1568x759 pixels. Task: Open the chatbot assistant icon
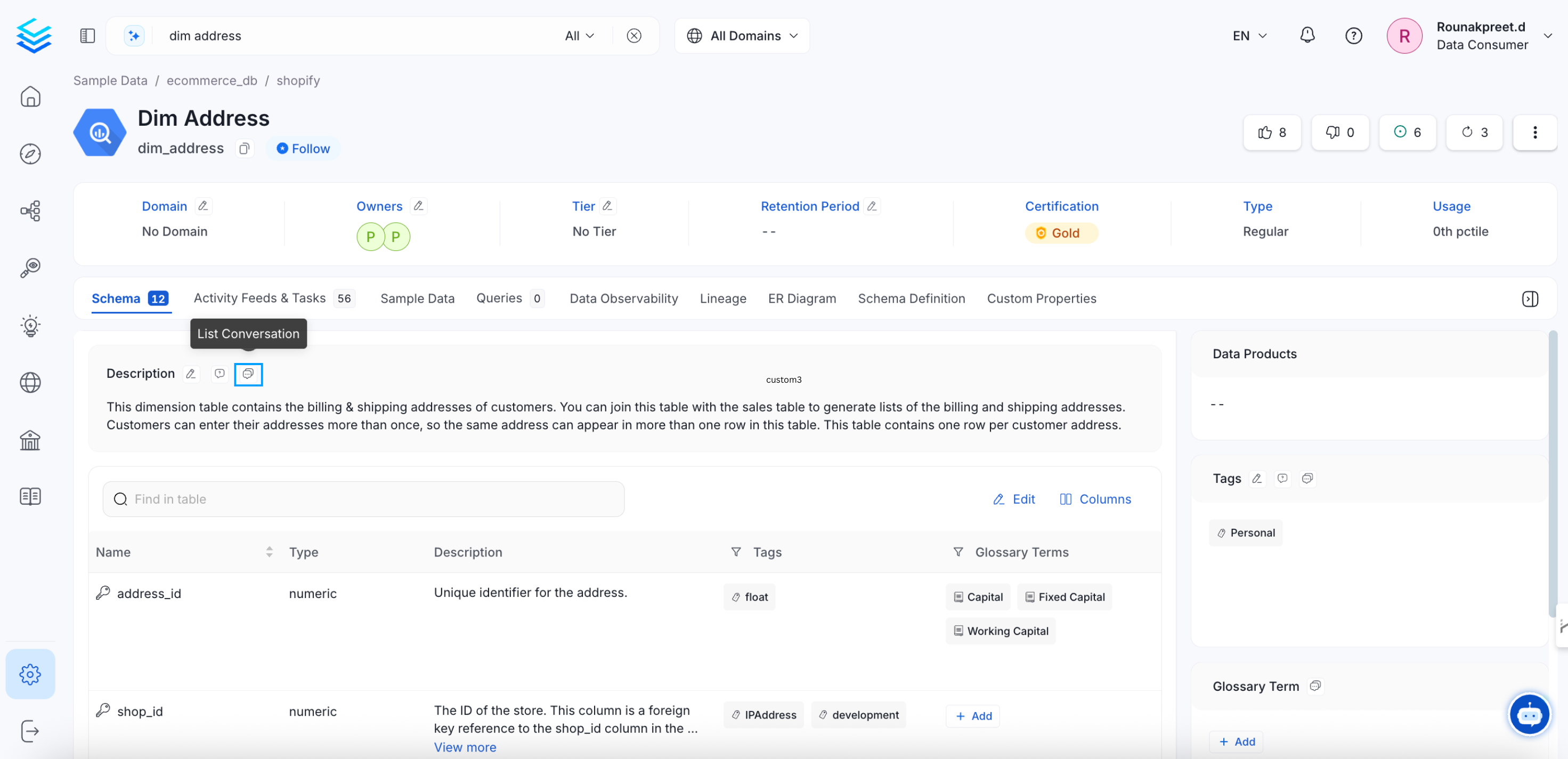1529,714
